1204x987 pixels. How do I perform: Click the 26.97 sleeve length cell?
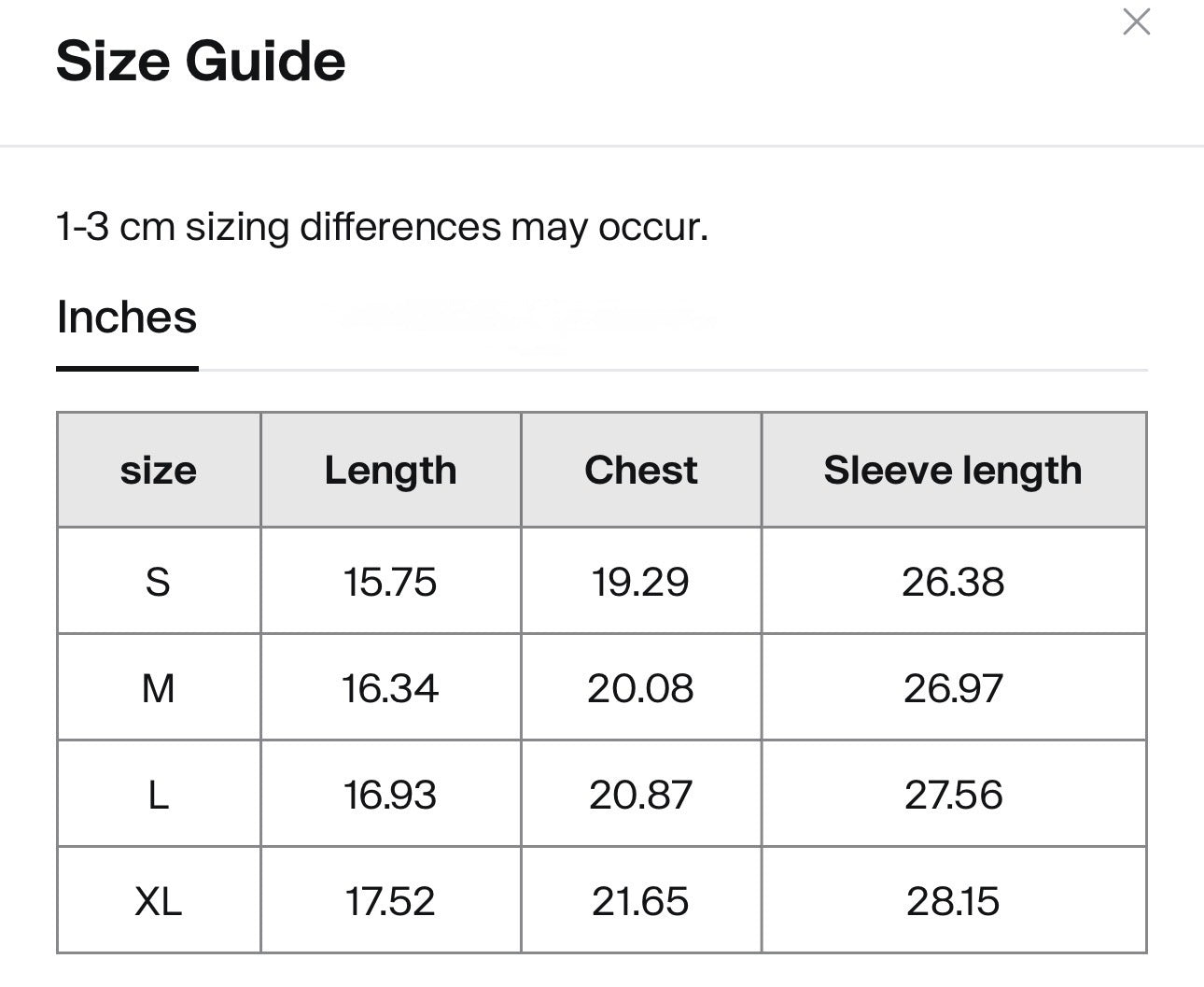pyautogui.click(x=953, y=688)
